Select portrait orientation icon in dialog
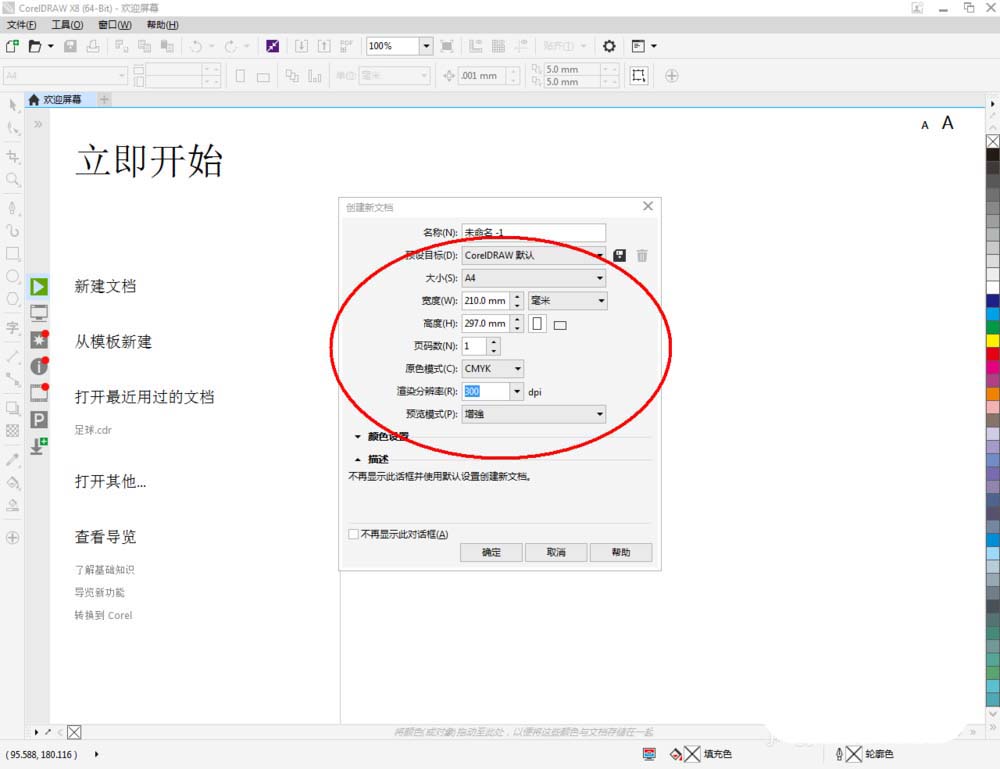The image size is (1000, 769). 538,324
